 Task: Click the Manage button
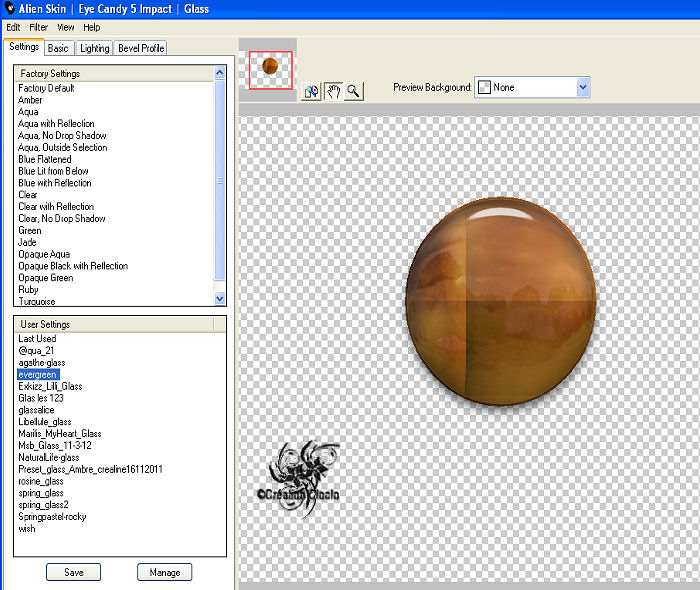click(x=164, y=572)
